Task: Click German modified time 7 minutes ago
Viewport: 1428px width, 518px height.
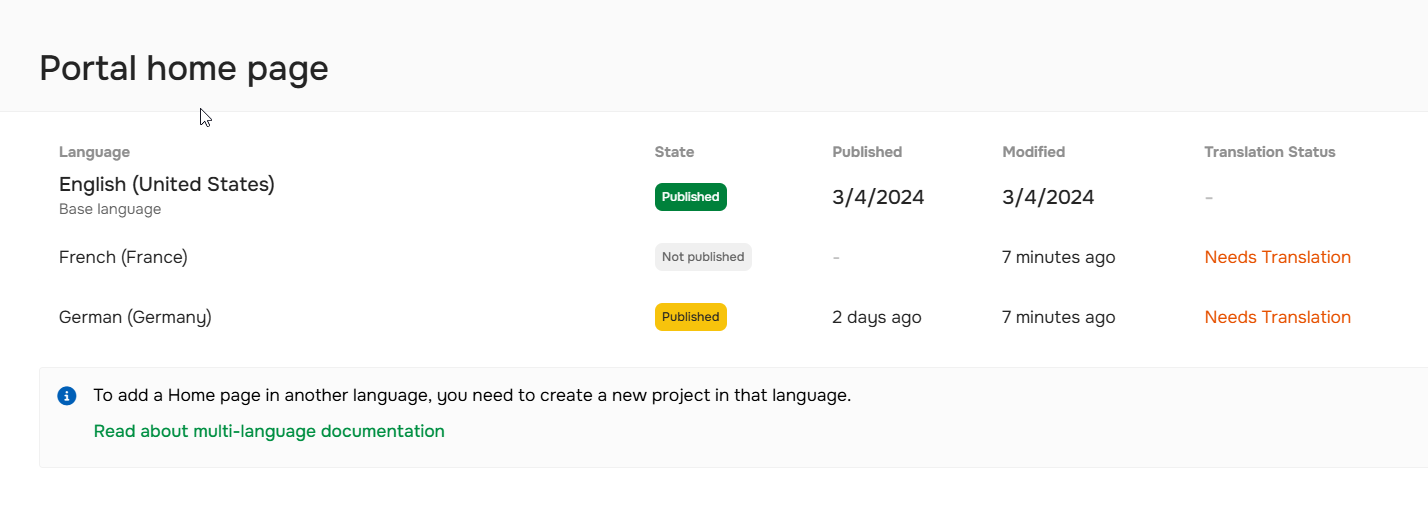Action: tap(1058, 317)
